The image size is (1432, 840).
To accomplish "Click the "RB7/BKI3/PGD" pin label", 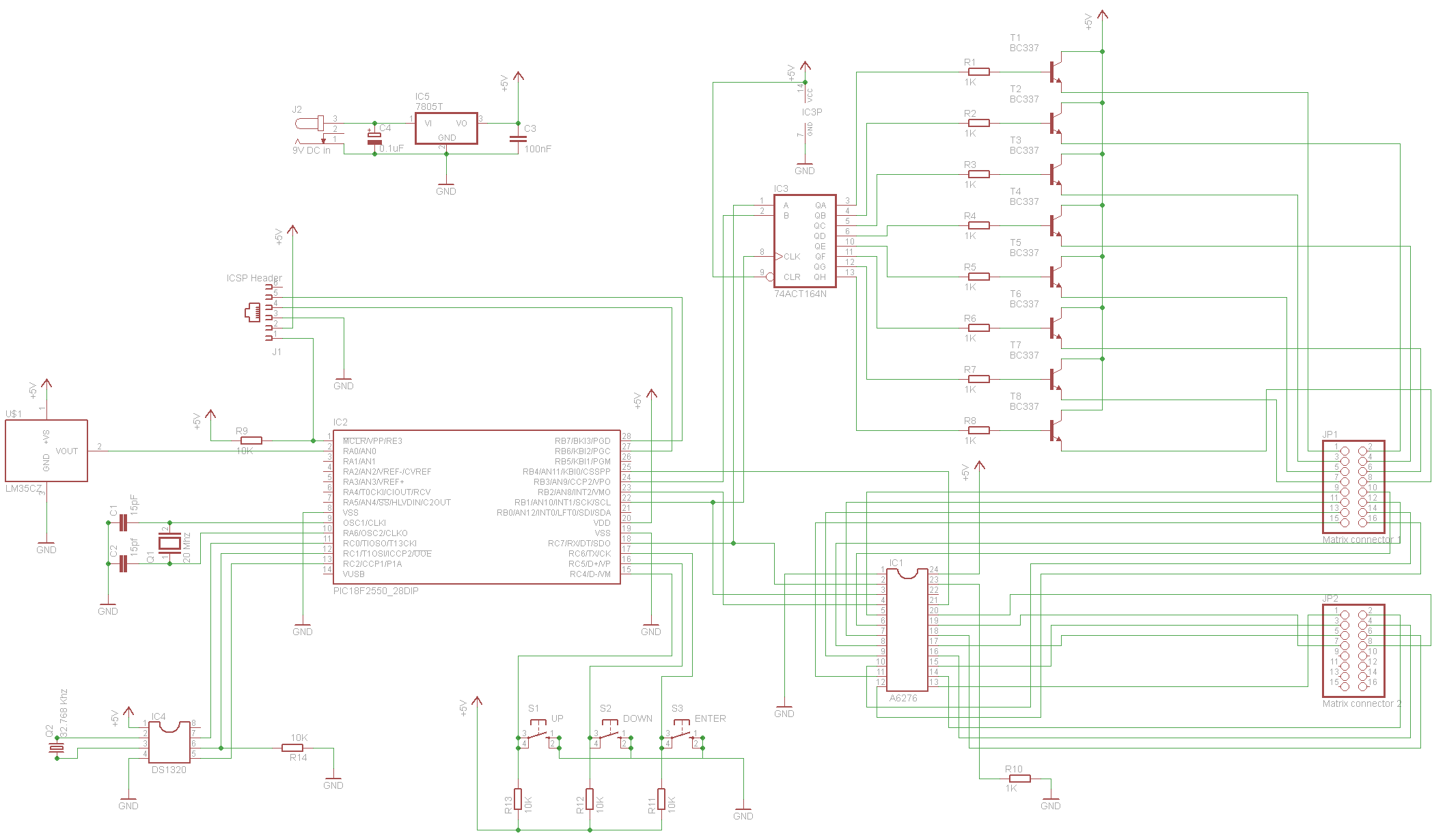I will coord(583,440).
